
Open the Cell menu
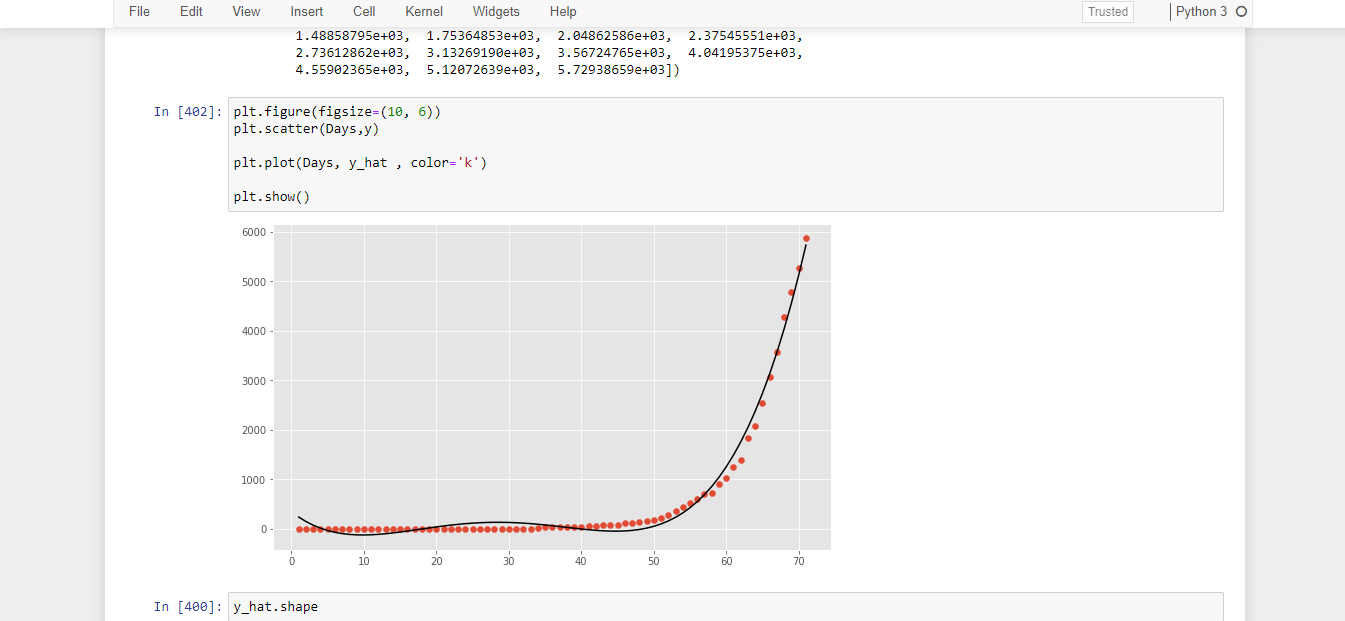pos(364,12)
